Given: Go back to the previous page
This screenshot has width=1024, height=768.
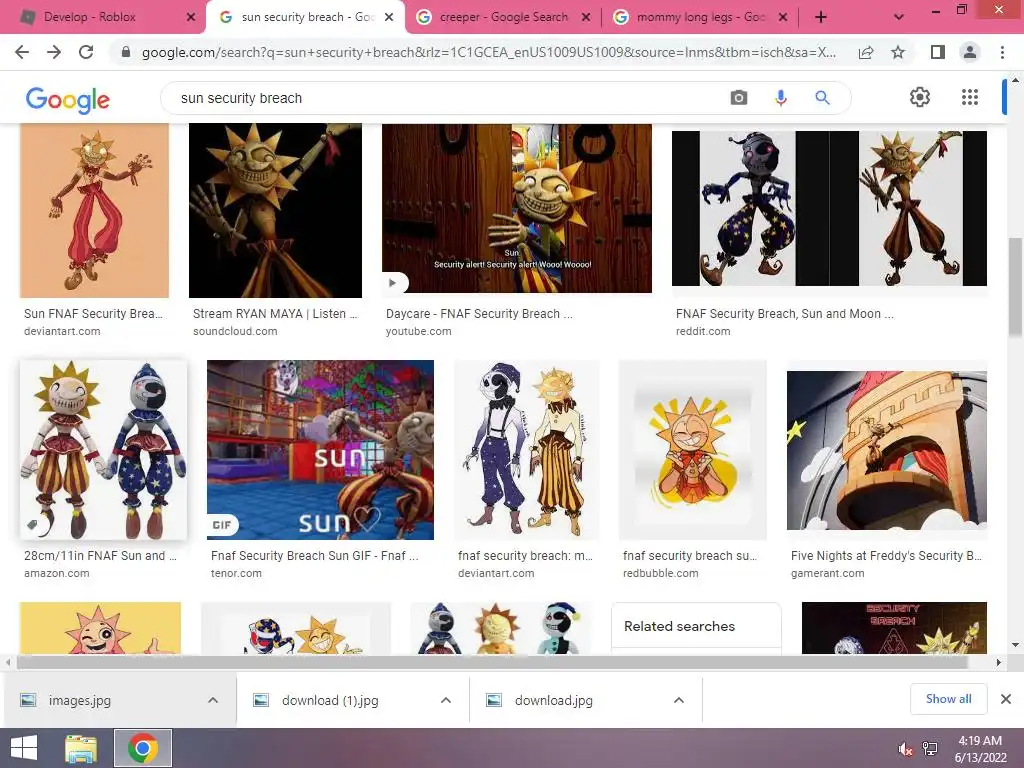Looking at the screenshot, I should (22, 52).
